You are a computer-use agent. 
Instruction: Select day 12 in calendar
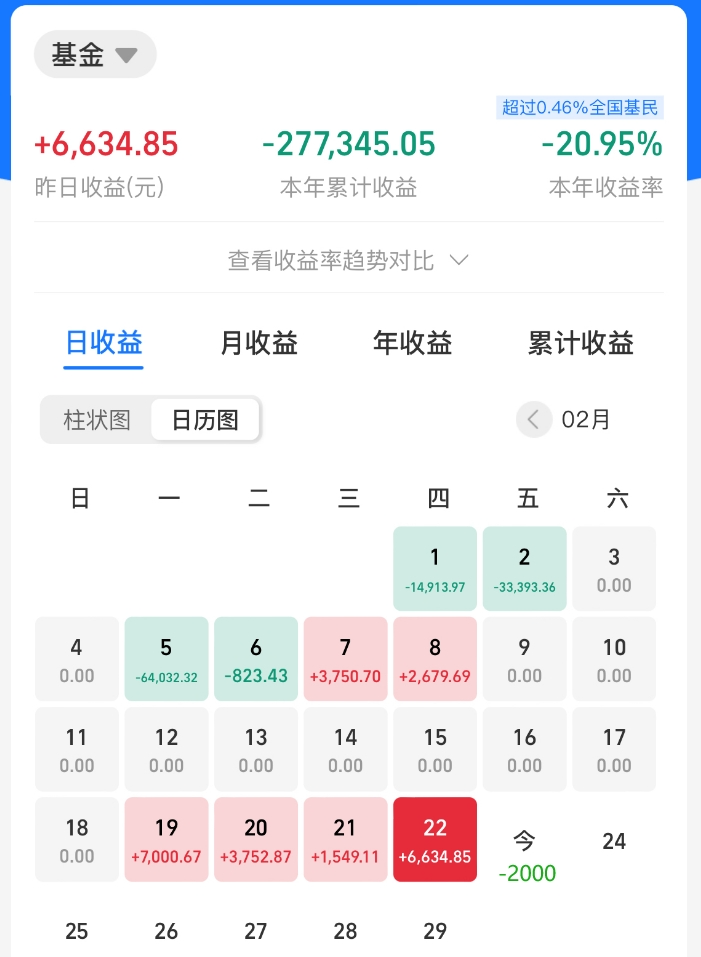click(167, 749)
